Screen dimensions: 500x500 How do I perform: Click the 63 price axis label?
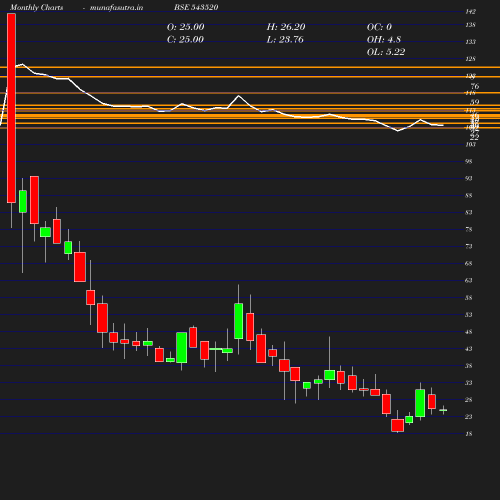tap(469, 280)
